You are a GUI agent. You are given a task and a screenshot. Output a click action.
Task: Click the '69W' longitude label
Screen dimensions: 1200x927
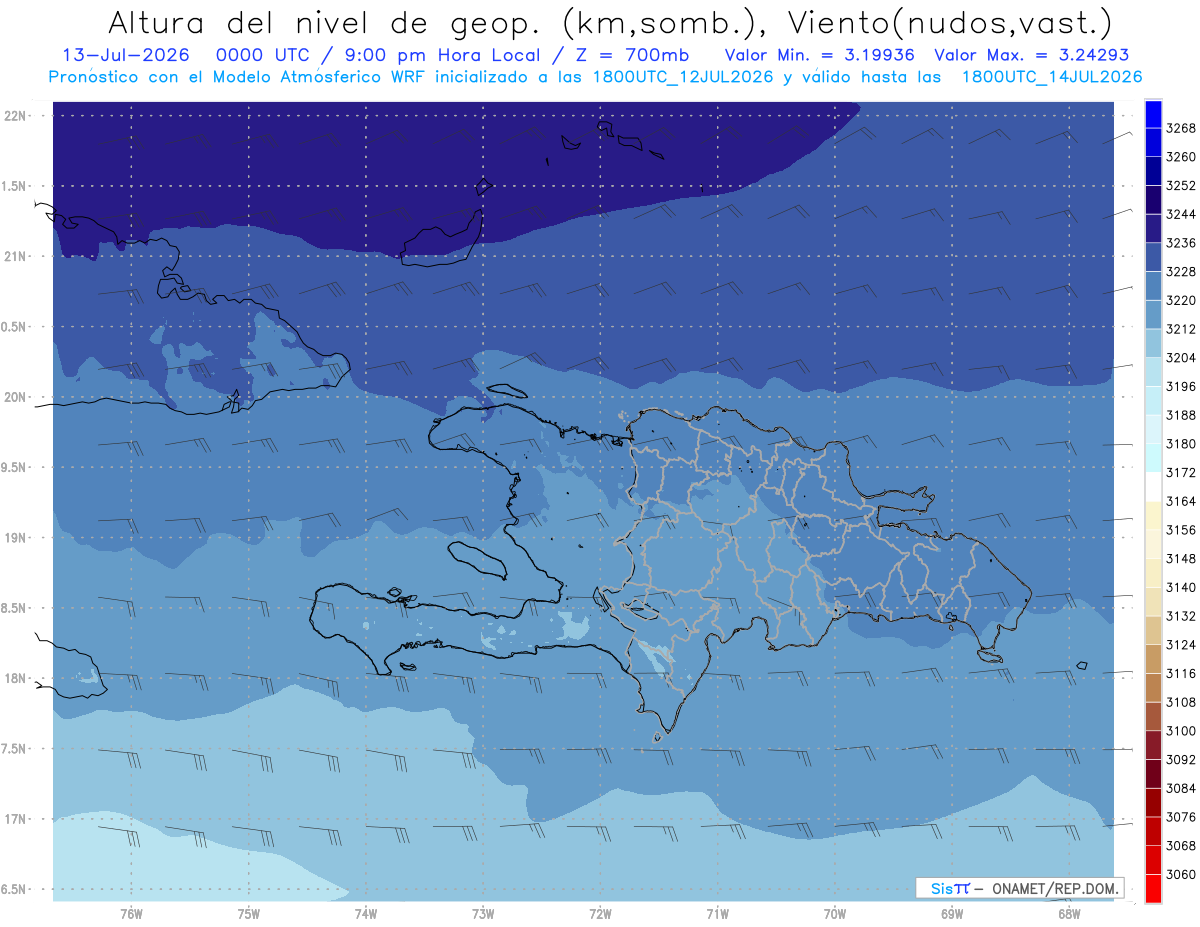pyautogui.click(x=952, y=914)
